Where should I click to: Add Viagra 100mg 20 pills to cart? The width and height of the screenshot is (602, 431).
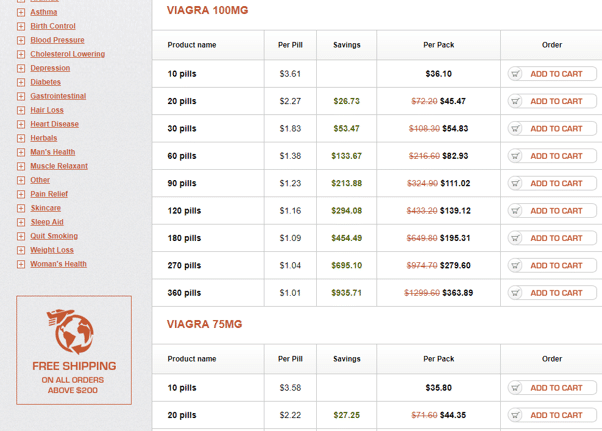(x=552, y=101)
